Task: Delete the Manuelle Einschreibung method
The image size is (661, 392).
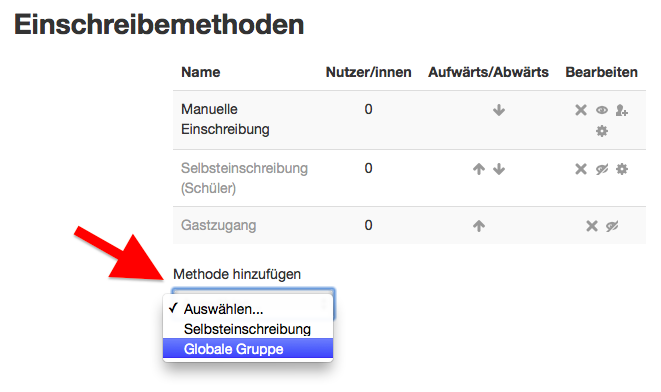Action: (x=581, y=110)
